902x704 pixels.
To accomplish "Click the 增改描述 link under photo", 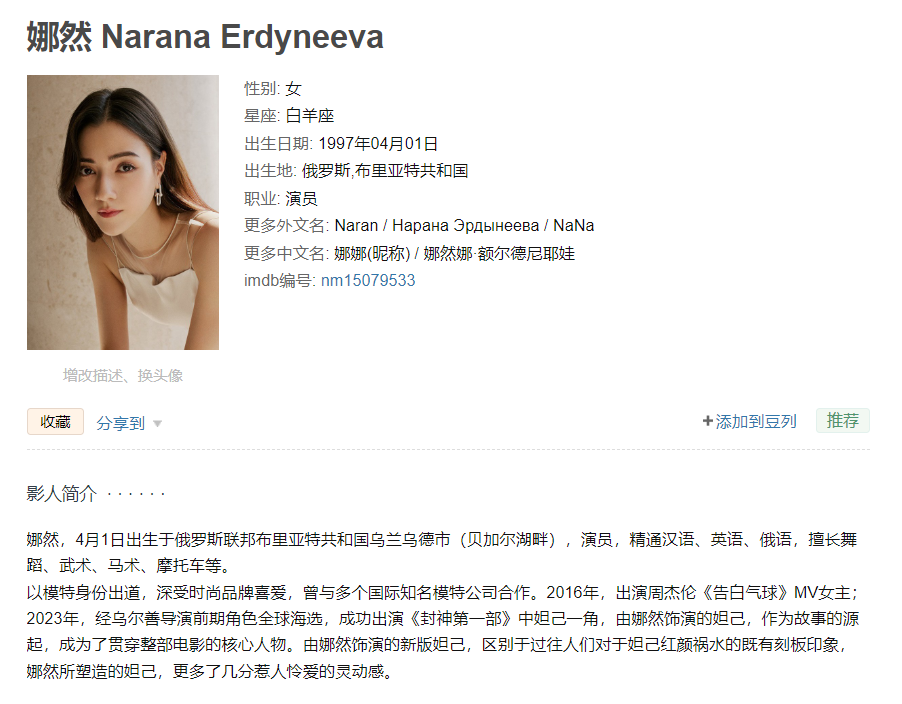I will (x=93, y=376).
